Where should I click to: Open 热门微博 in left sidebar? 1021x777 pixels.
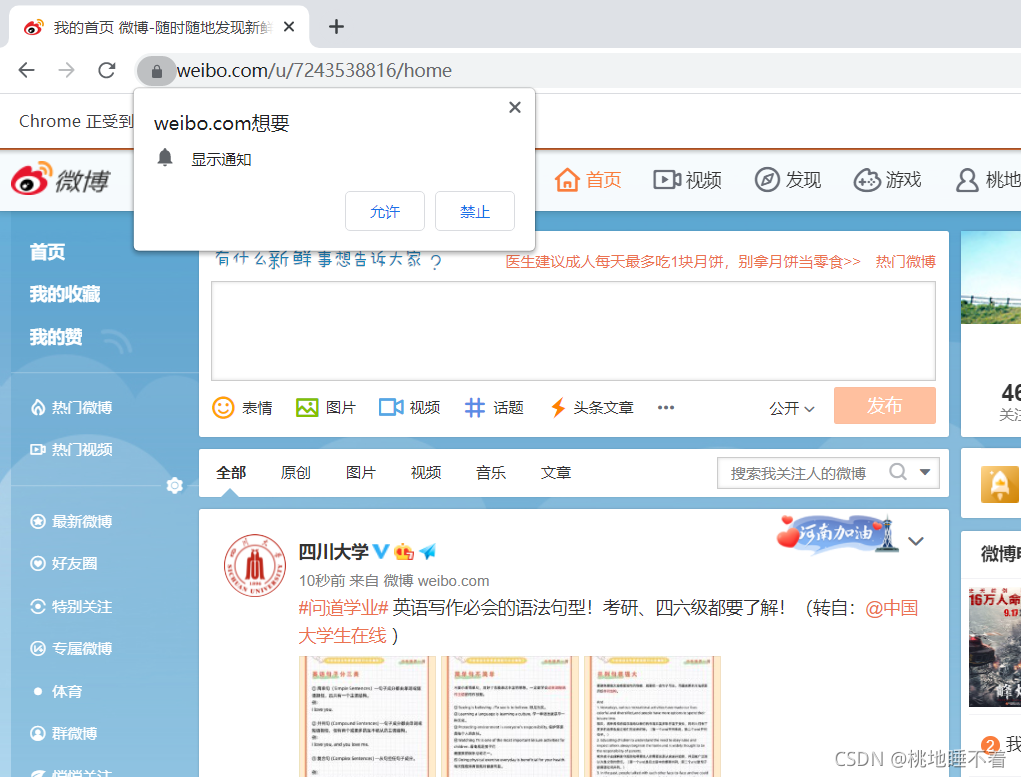pos(72,408)
